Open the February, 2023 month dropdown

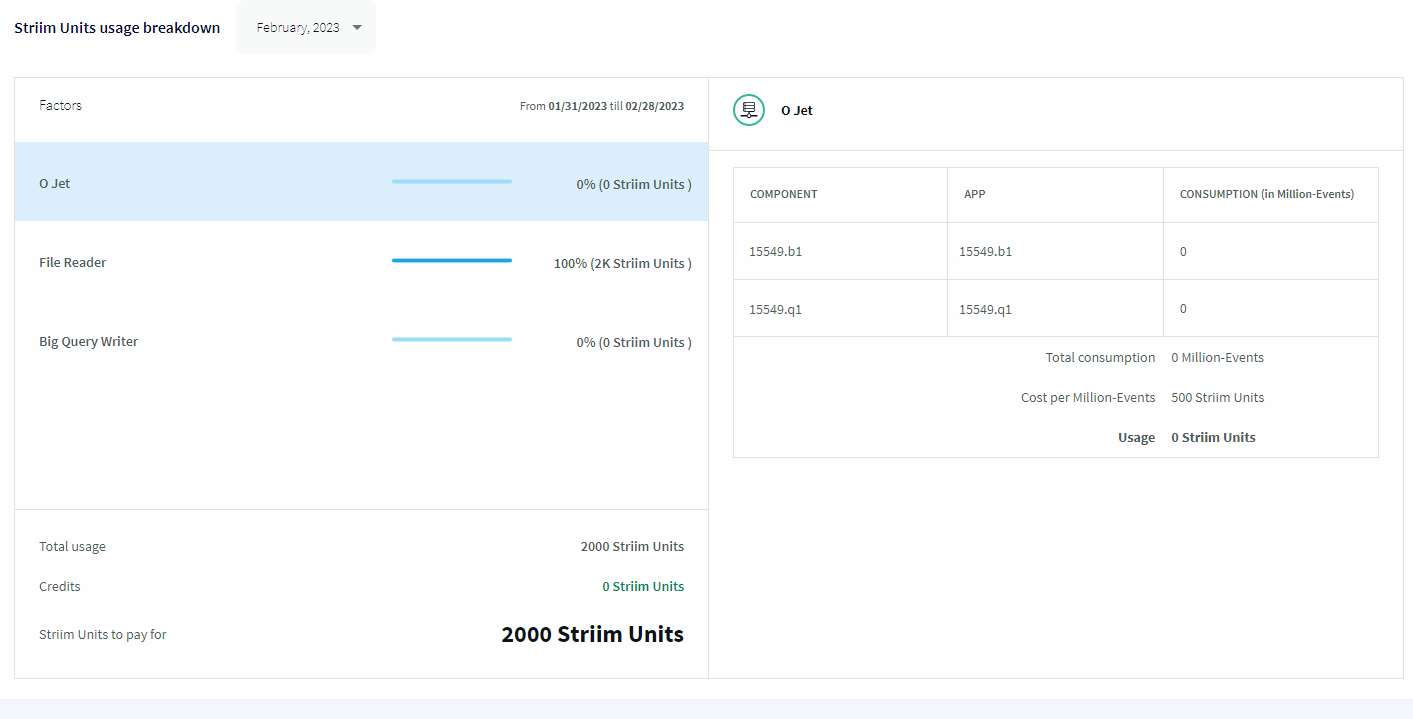point(306,28)
